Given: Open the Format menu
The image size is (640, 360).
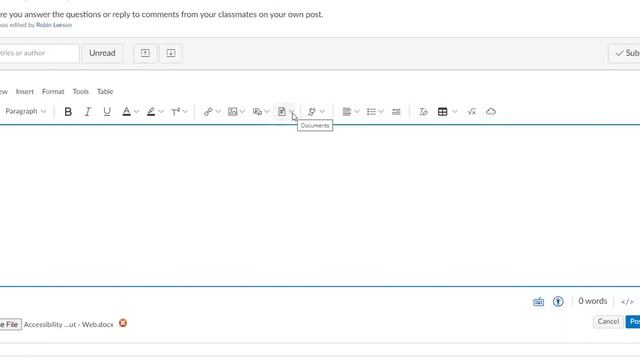Looking at the screenshot, I should pos(53,91).
